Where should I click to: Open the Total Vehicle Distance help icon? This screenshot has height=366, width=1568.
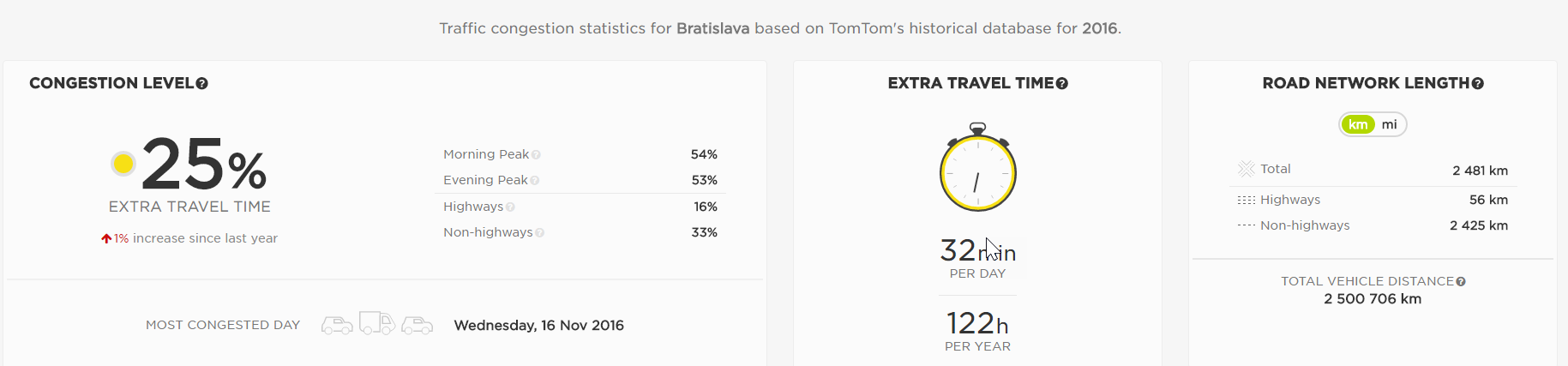(1461, 282)
